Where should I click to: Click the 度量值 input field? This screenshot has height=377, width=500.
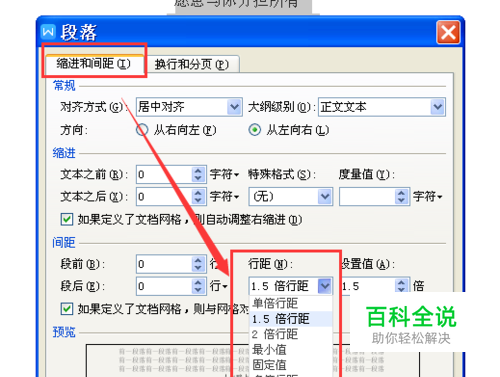coord(367,197)
